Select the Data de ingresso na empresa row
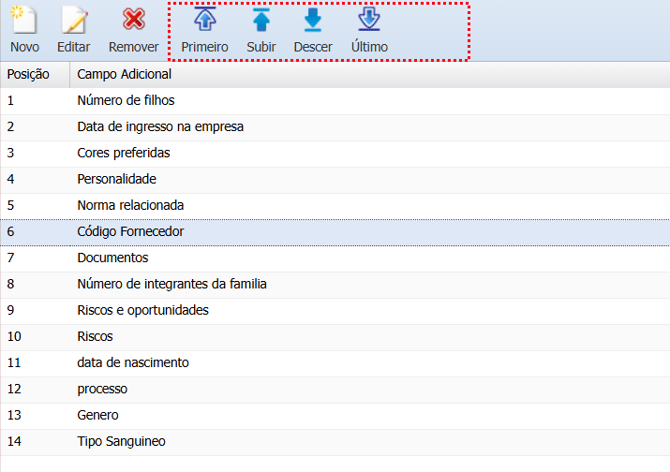This screenshot has height=472, width=670. point(160,127)
